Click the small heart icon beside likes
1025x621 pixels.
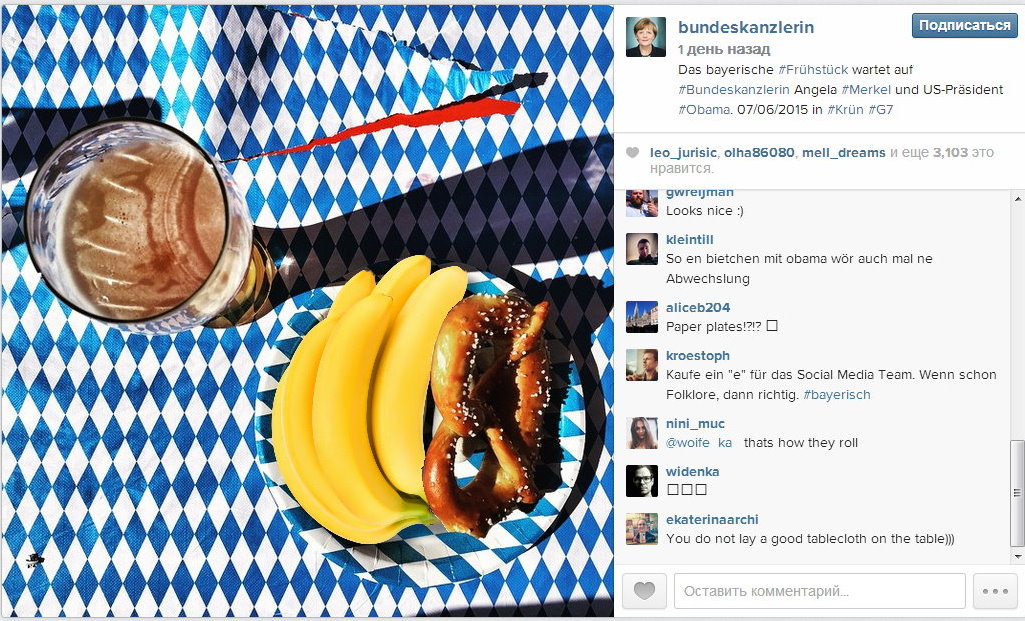point(632,153)
